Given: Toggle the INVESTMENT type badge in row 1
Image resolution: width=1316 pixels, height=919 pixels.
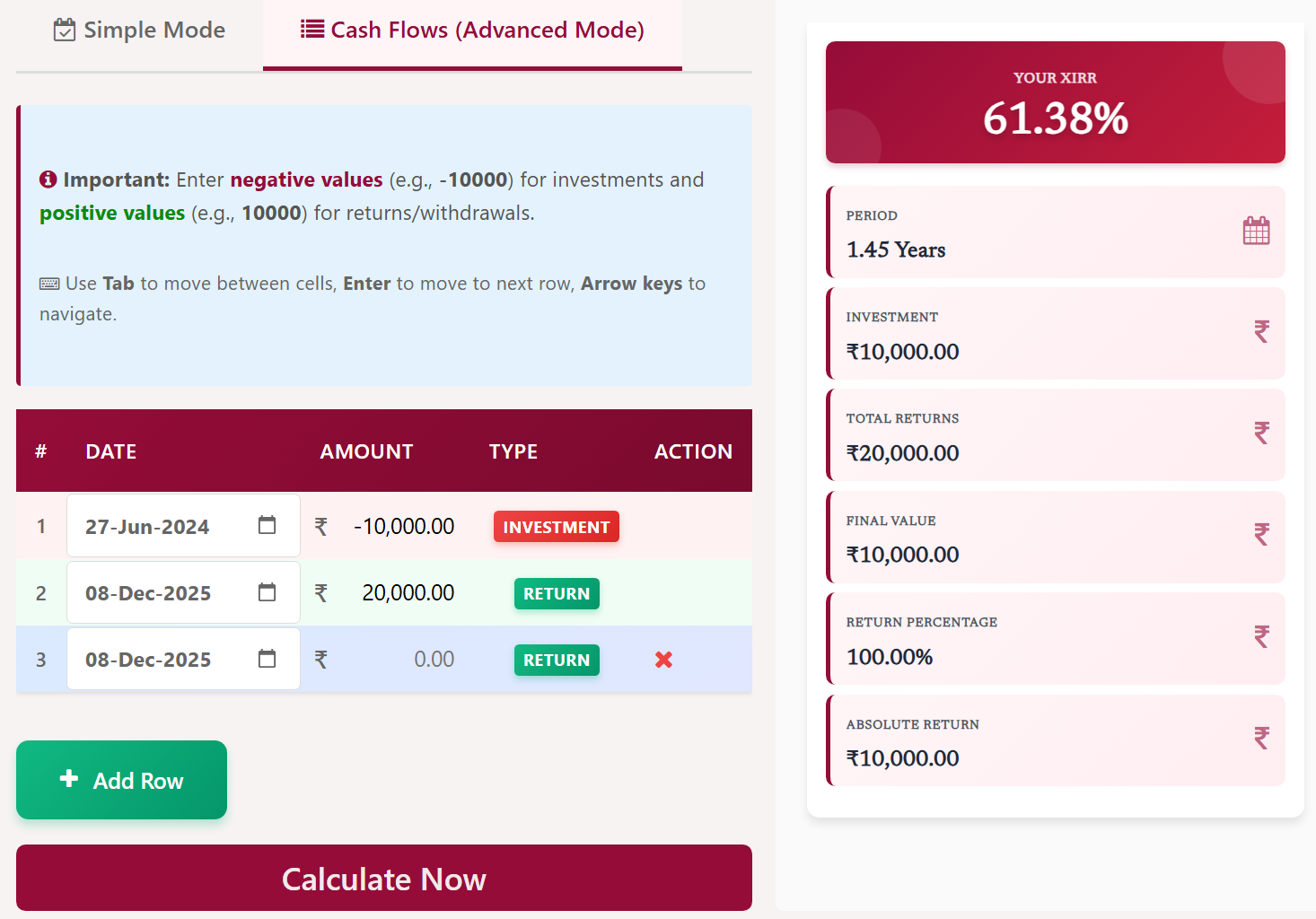Looking at the screenshot, I should (x=556, y=527).
